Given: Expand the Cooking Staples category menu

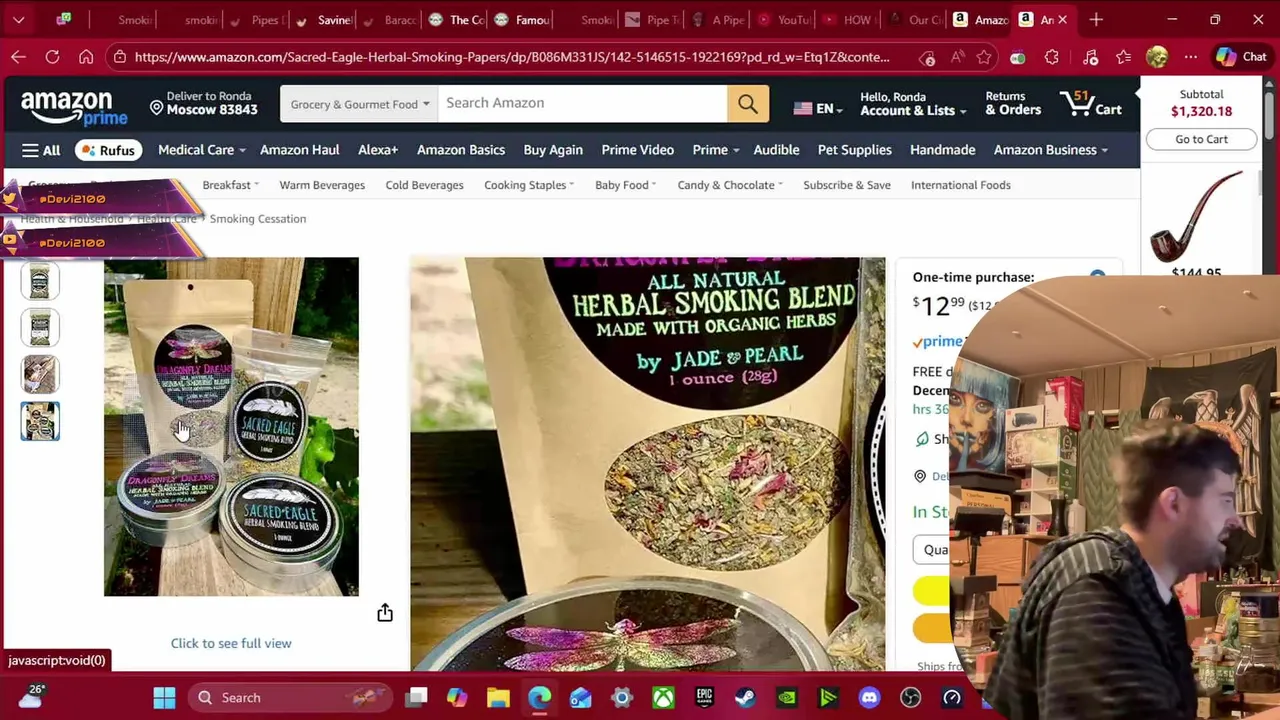Looking at the screenshot, I should (x=529, y=185).
